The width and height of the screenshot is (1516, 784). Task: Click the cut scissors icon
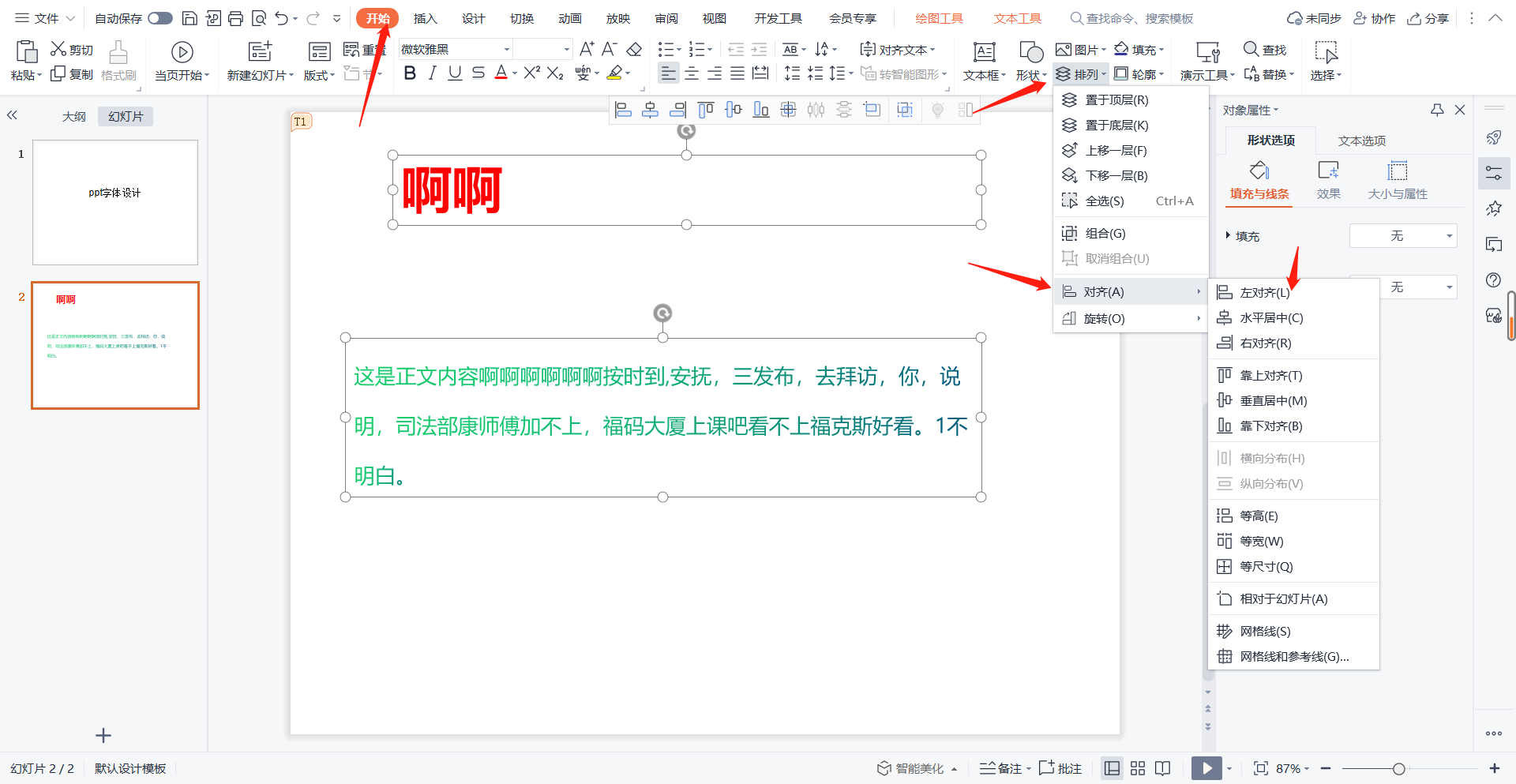click(x=58, y=49)
